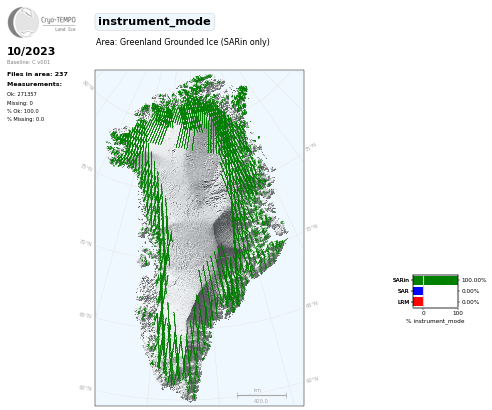Click the 100.00% SARin value
Image resolution: width=492 pixels, height=410 pixels.
click(474, 280)
